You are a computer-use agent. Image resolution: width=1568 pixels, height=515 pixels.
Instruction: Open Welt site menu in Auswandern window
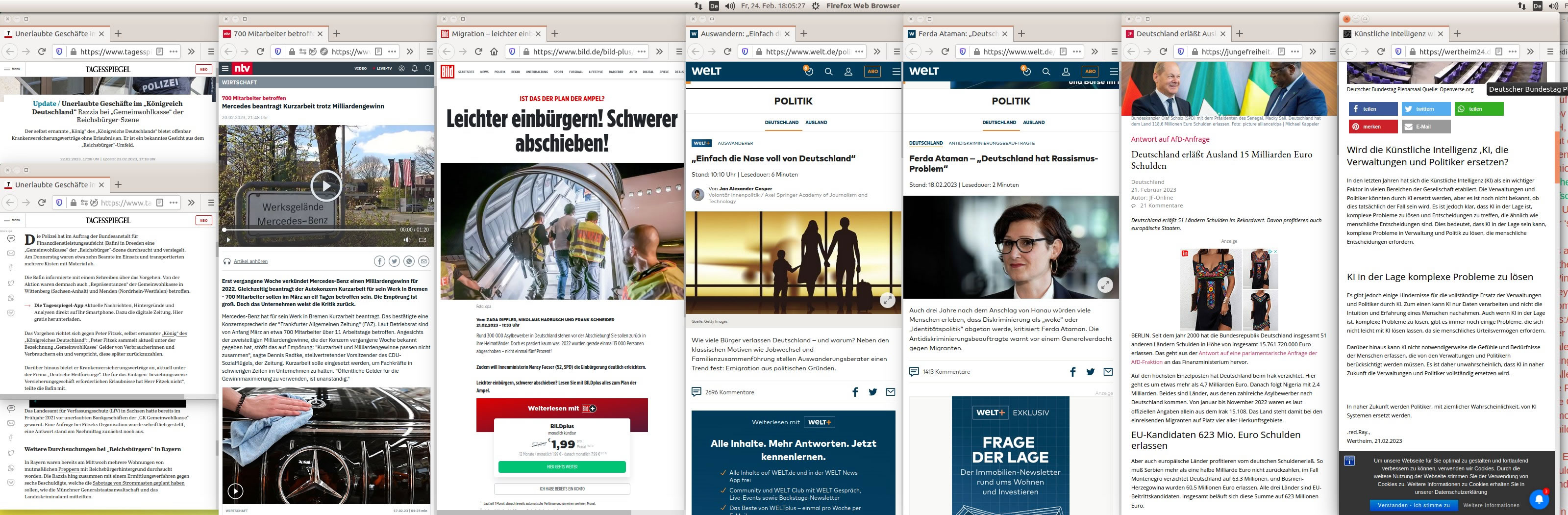tap(896, 71)
